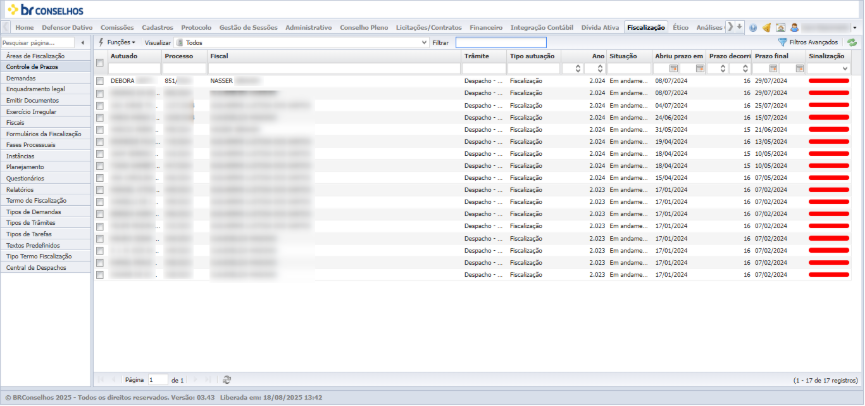The width and height of the screenshot is (865, 406).
Task: Collapse the sidebar with the triangle arrow
Action: [x=83, y=42]
